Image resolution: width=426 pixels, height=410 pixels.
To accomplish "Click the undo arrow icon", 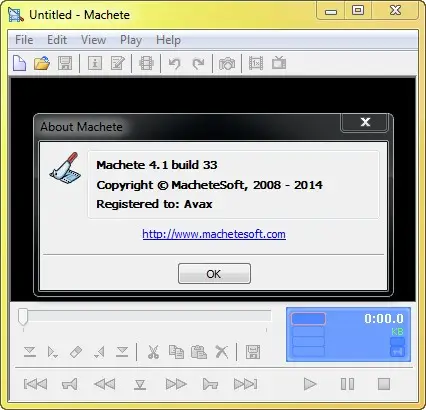I will [x=174, y=63].
